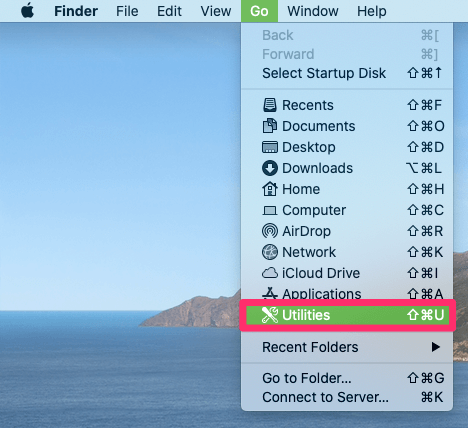Open the File menu
This screenshot has width=468, height=428.
(x=127, y=11)
